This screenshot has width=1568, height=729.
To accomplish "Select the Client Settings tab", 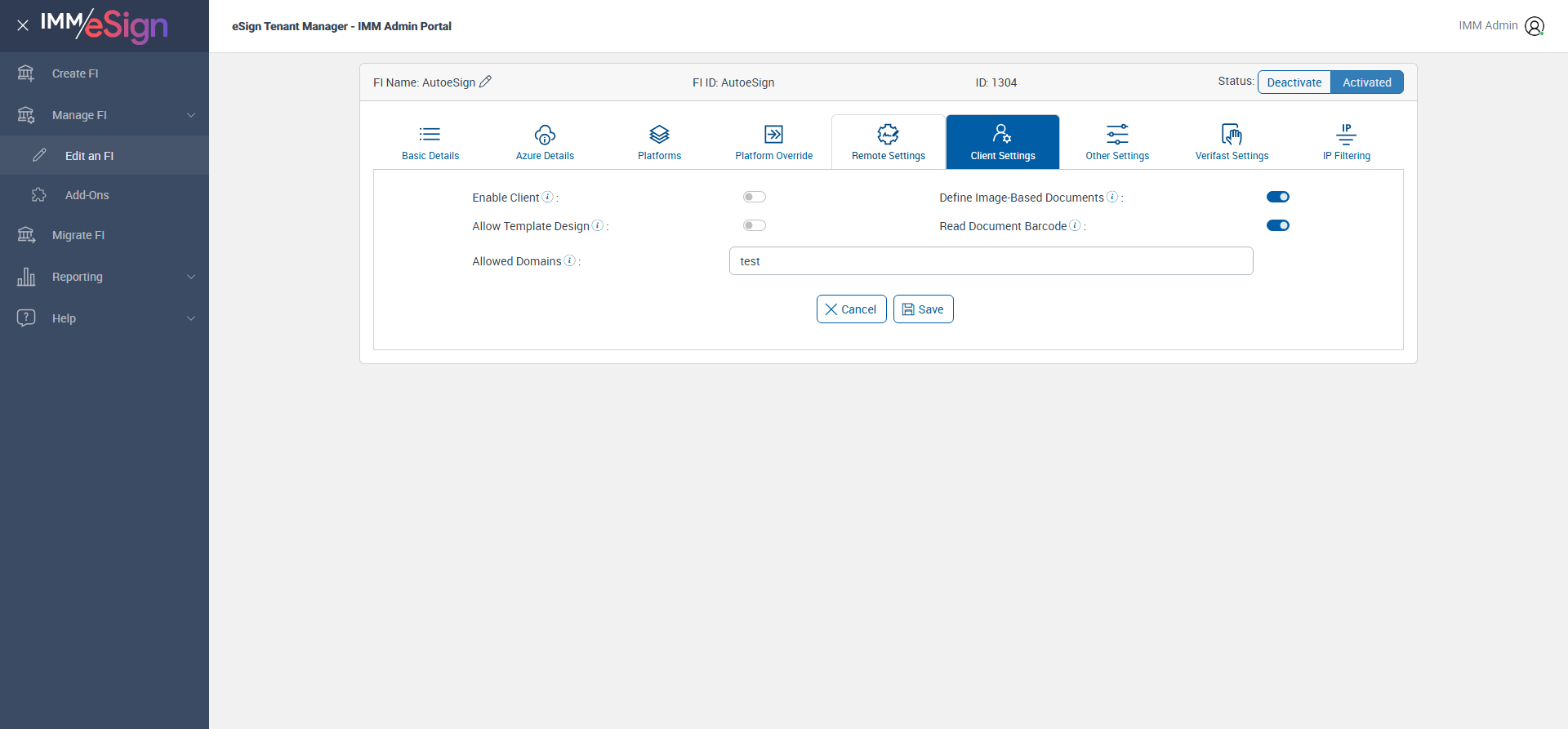I will click(1003, 142).
